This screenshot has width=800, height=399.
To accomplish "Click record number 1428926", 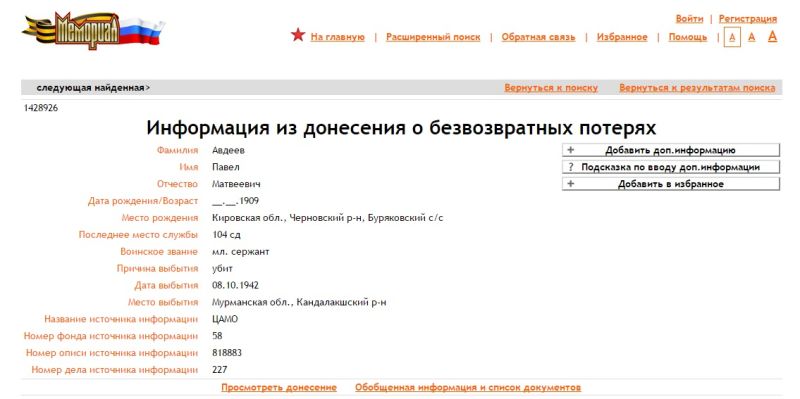I will tap(41, 108).
